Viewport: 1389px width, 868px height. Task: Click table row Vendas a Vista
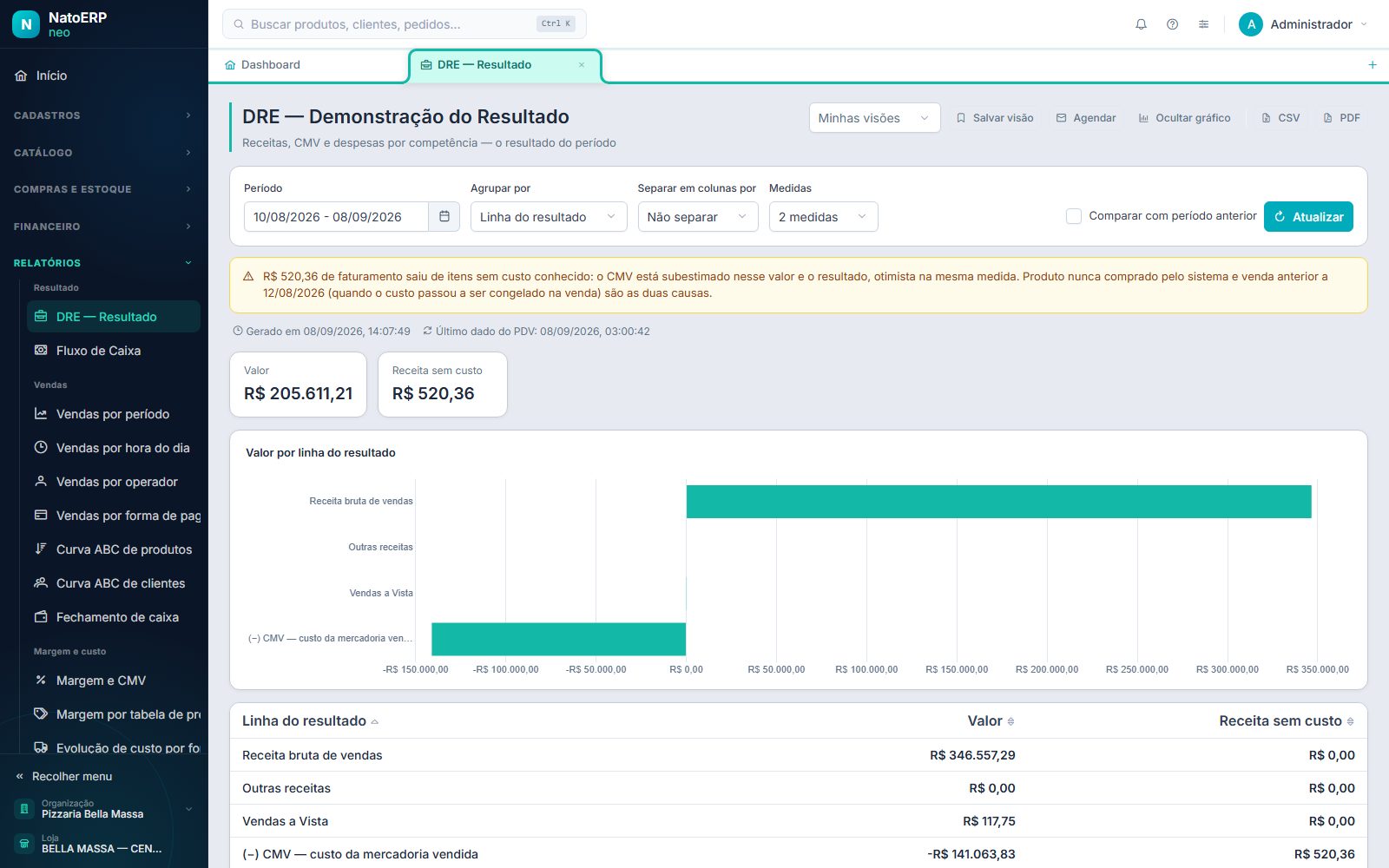[799, 821]
